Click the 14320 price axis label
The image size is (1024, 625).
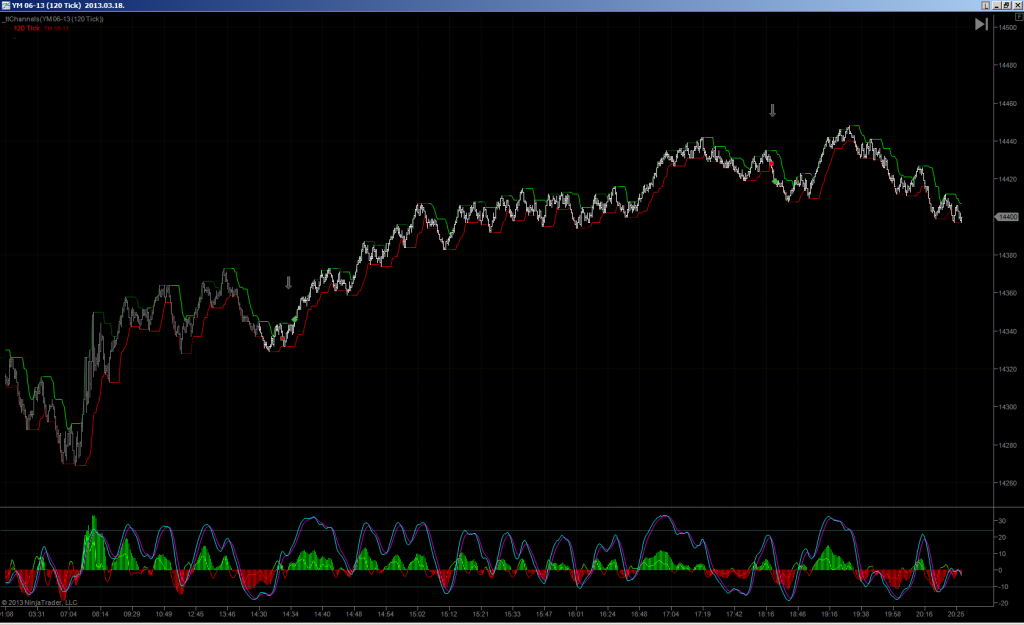coord(1007,369)
